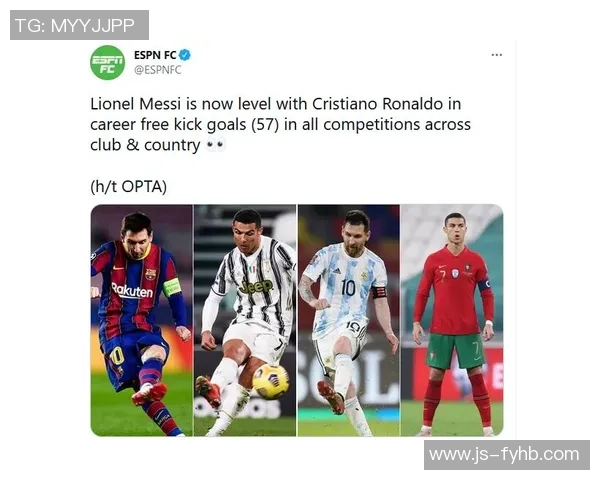The width and height of the screenshot is (600, 480).
Task: Follow the www.js-fyhb.com watermark link
Action: [x=507, y=455]
